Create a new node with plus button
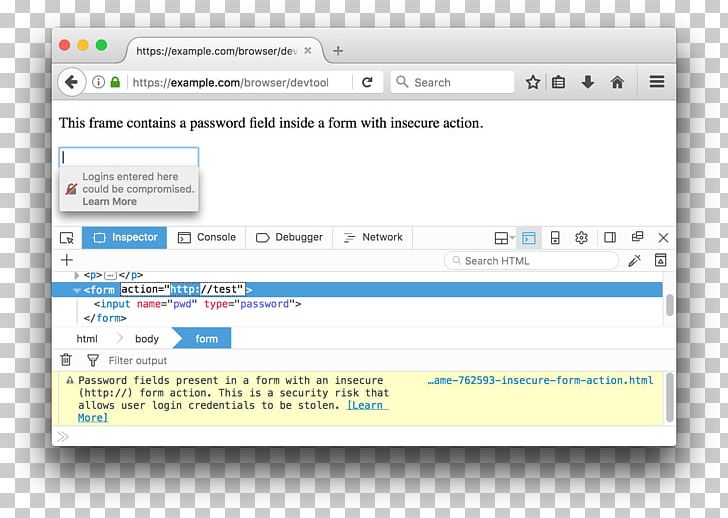This screenshot has height=518, width=728. [x=67, y=260]
